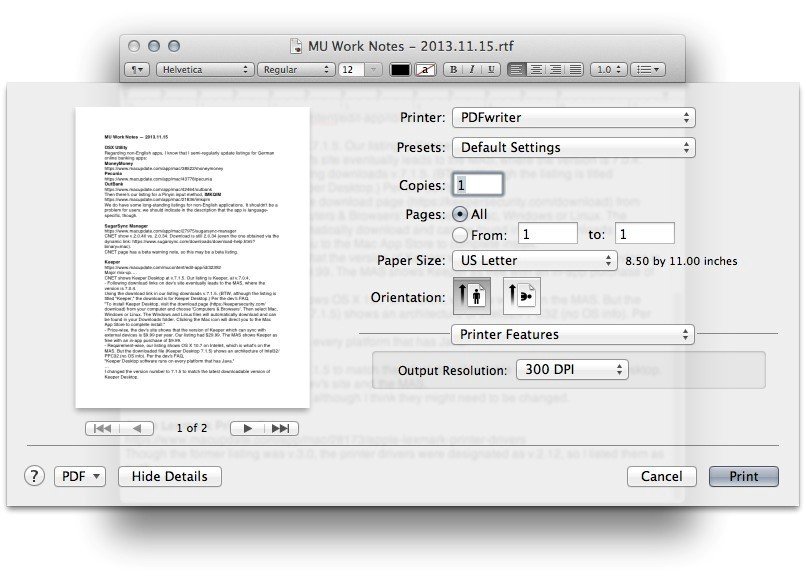This screenshot has width=806, height=582.
Task: Open Printer Features section menu
Action: (573, 335)
